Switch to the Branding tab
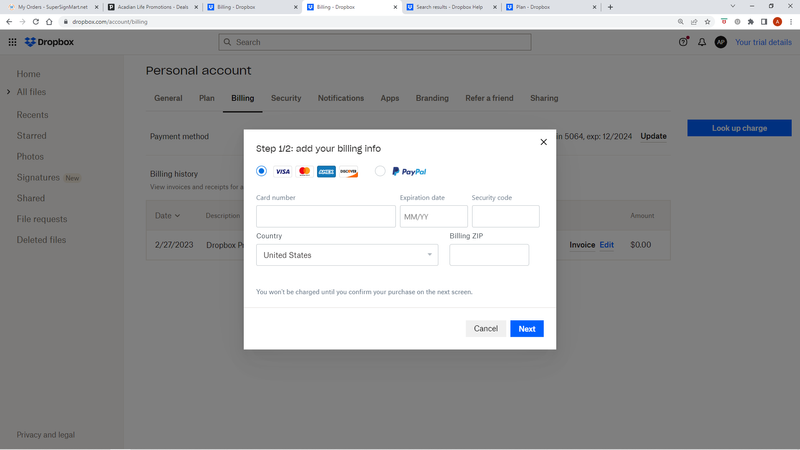Viewport: 800px width, 450px height. [432, 98]
